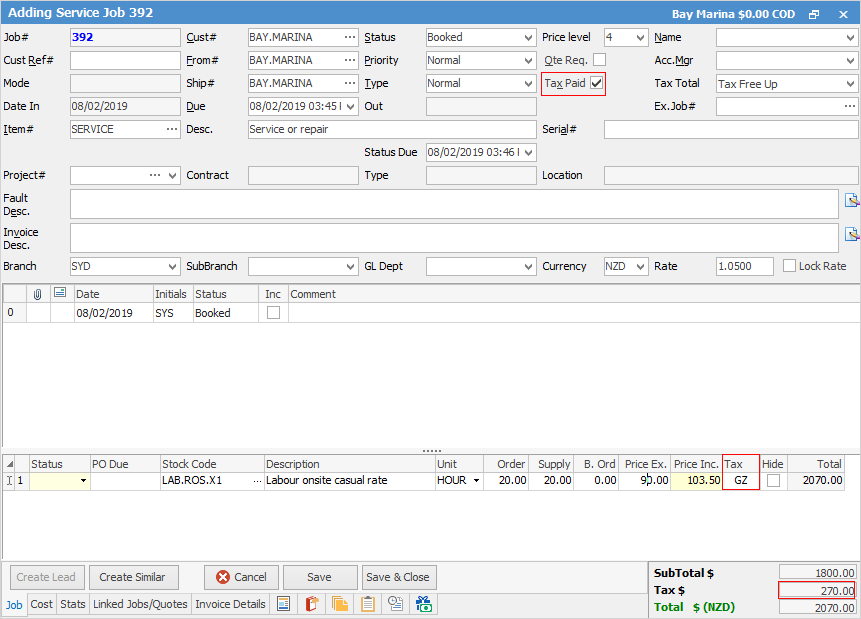Click the clipboard icon tab
The image size is (861, 619).
(368, 604)
